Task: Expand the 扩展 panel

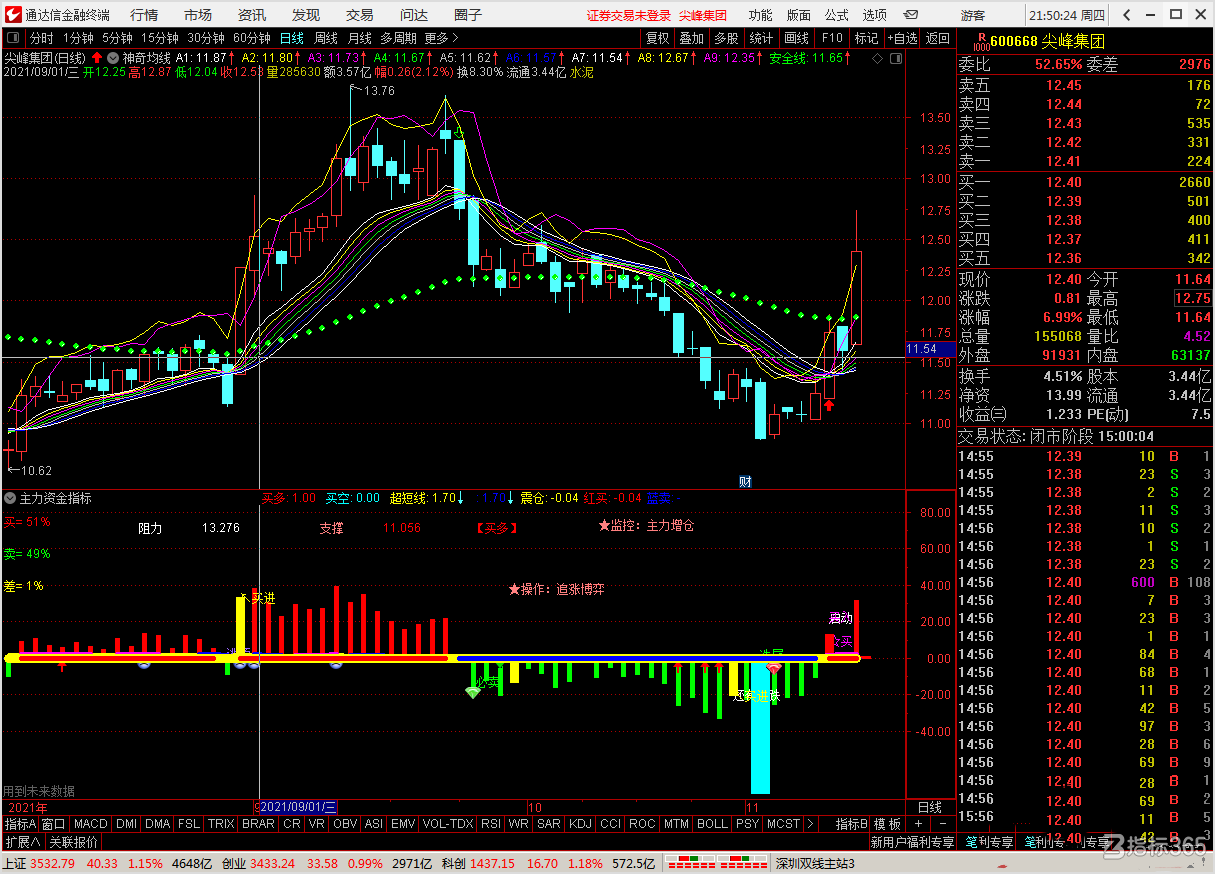Action: 24,842
